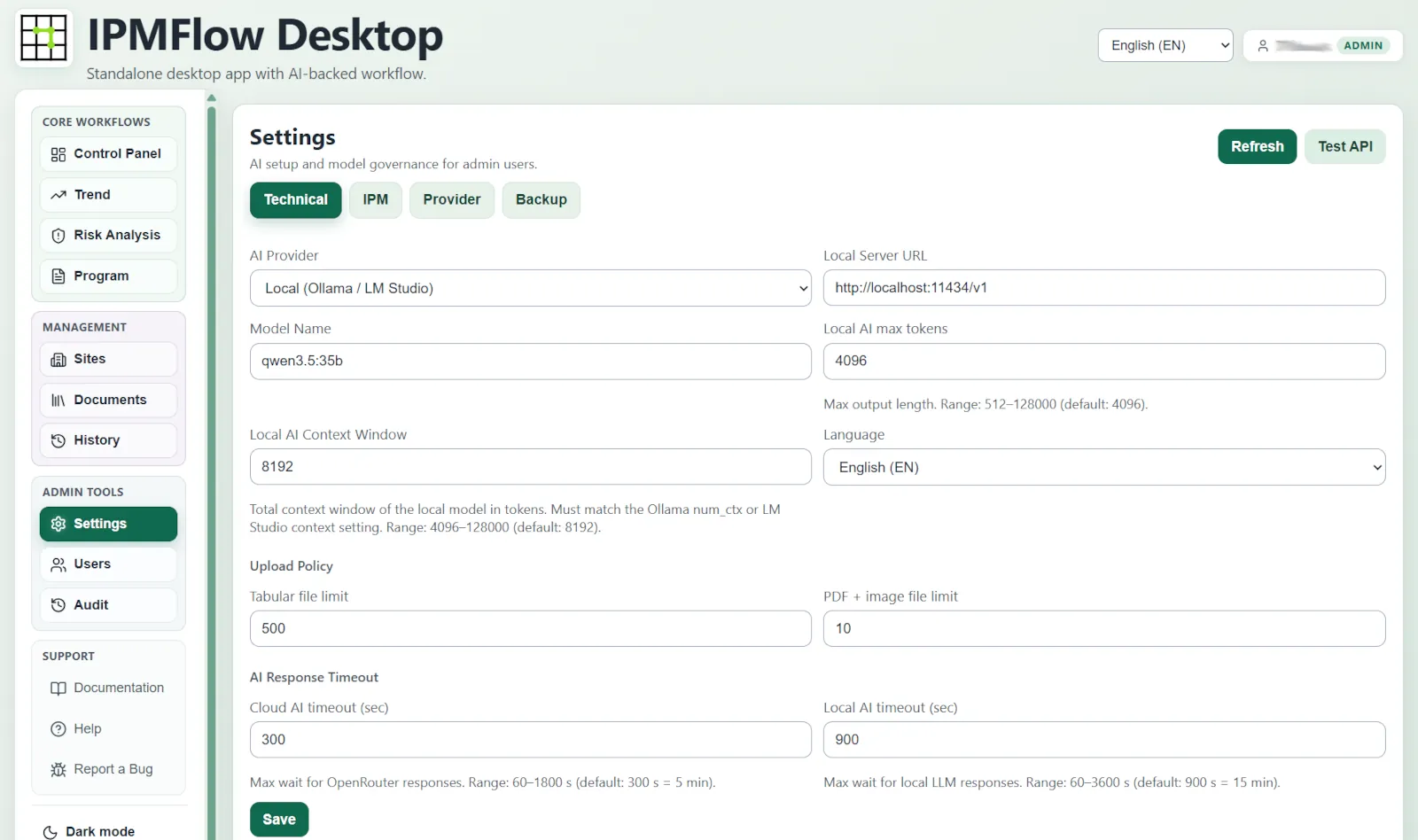The width and height of the screenshot is (1418, 840).
Task: Click the Sites building icon
Action: [58, 360]
